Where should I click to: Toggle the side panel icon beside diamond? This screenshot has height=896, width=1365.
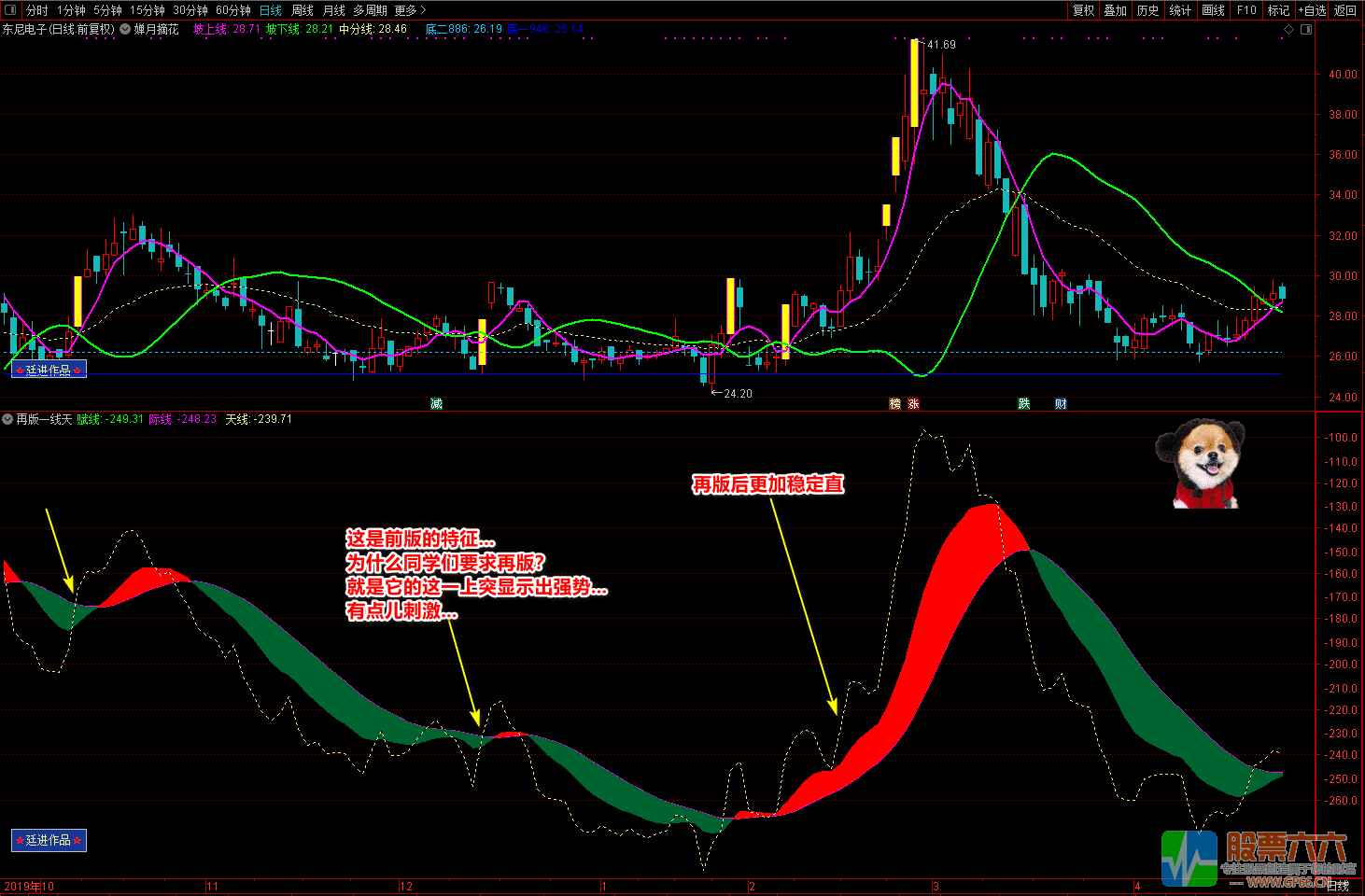pyautogui.click(x=1306, y=30)
